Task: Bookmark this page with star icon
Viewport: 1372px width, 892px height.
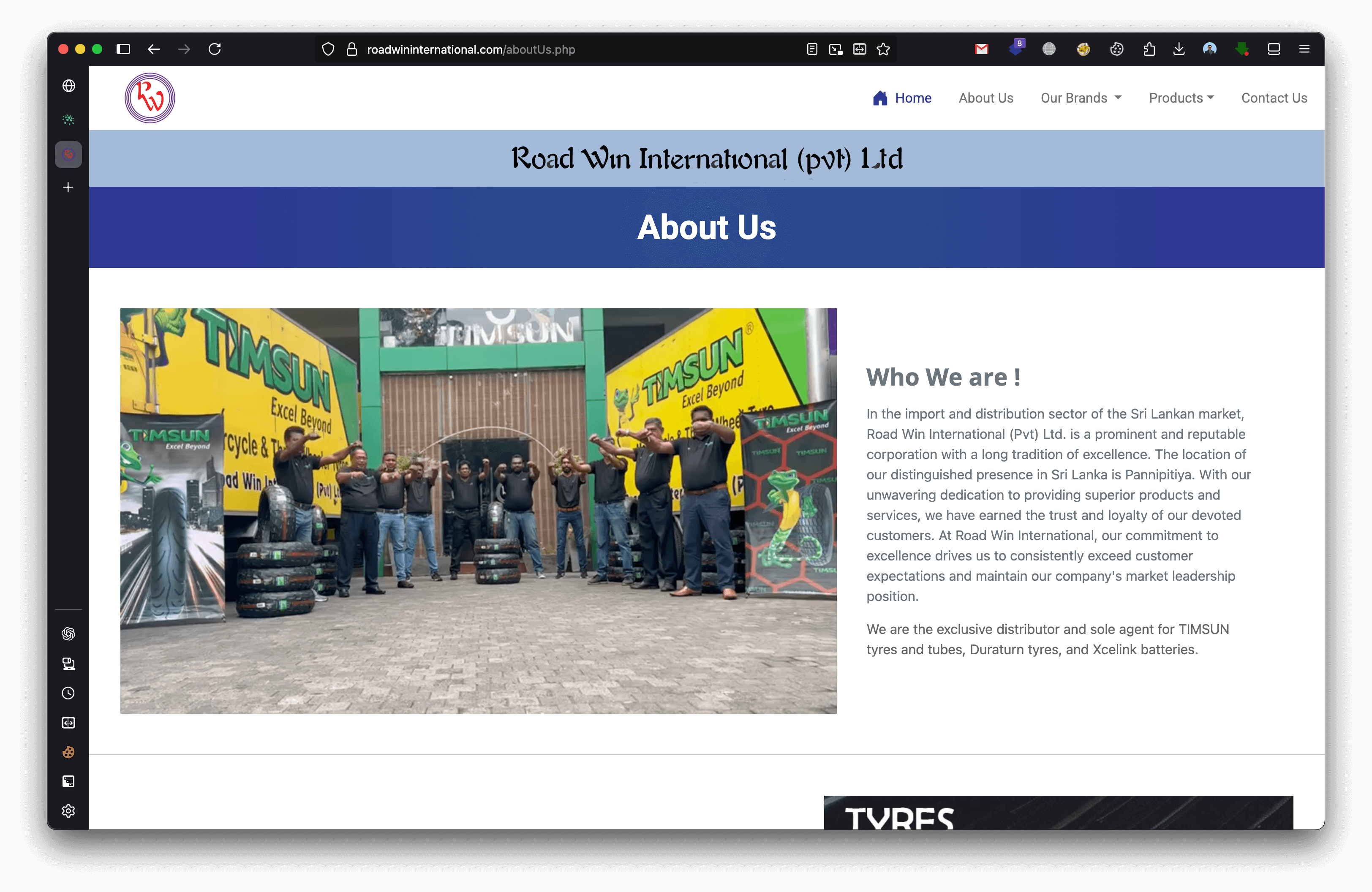Action: (x=883, y=49)
